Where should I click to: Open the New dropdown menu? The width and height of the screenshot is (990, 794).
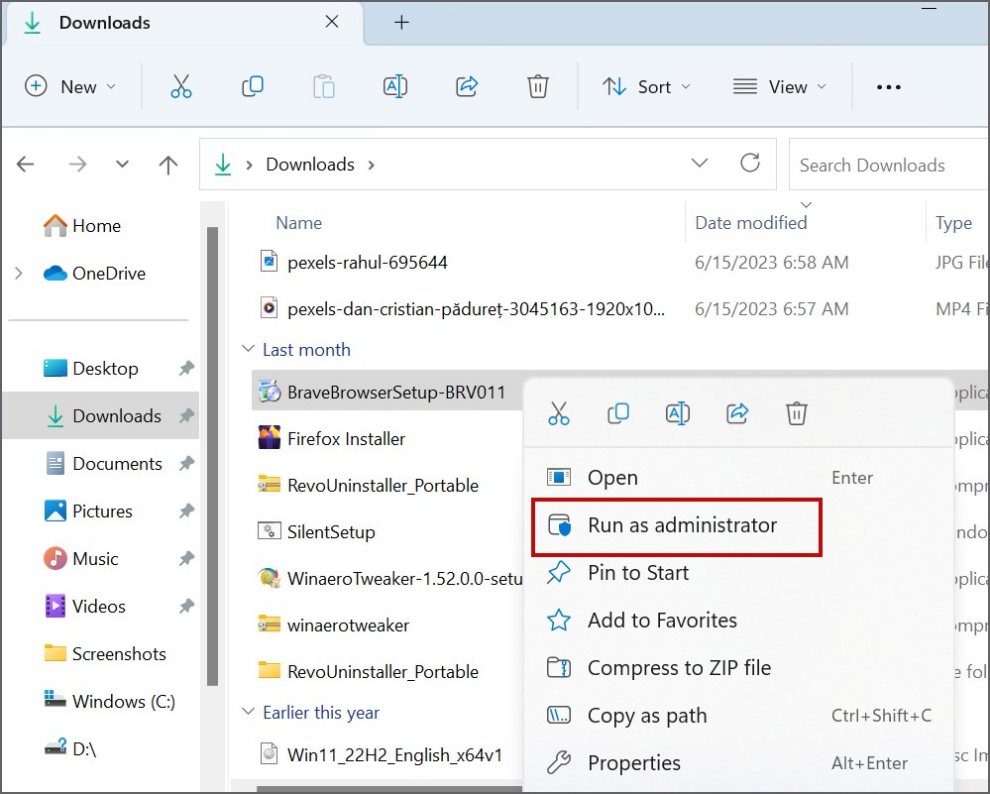(70, 87)
